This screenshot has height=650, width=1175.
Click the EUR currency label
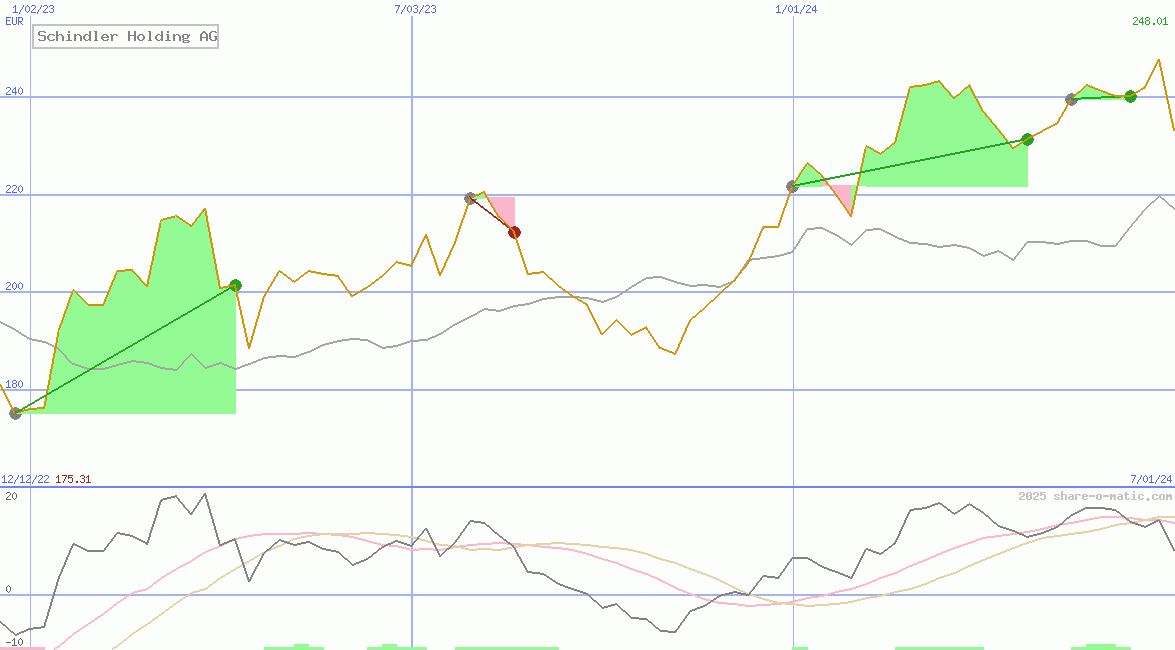(12, 21)
